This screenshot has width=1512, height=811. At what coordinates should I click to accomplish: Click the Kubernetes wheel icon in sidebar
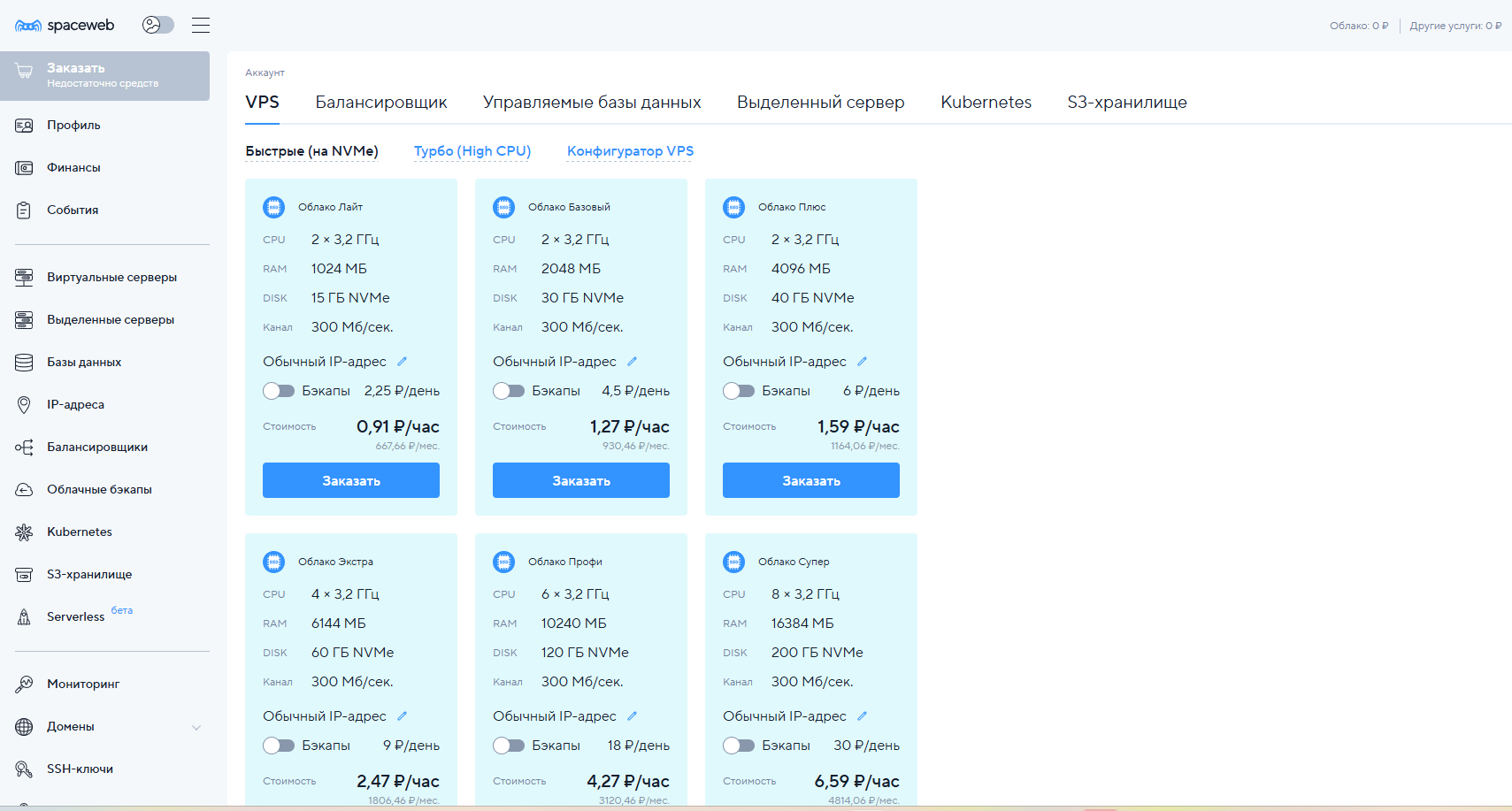[24, 532]
